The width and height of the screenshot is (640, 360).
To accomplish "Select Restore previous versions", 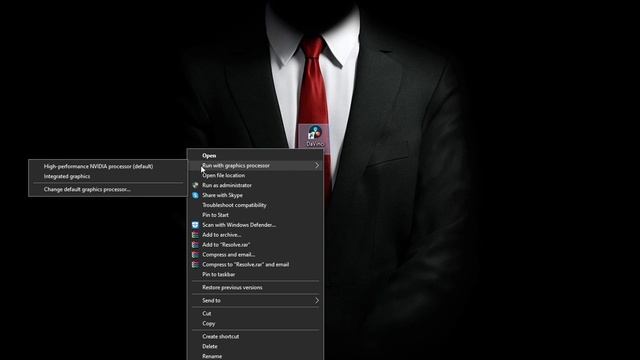I will point(256,287).
